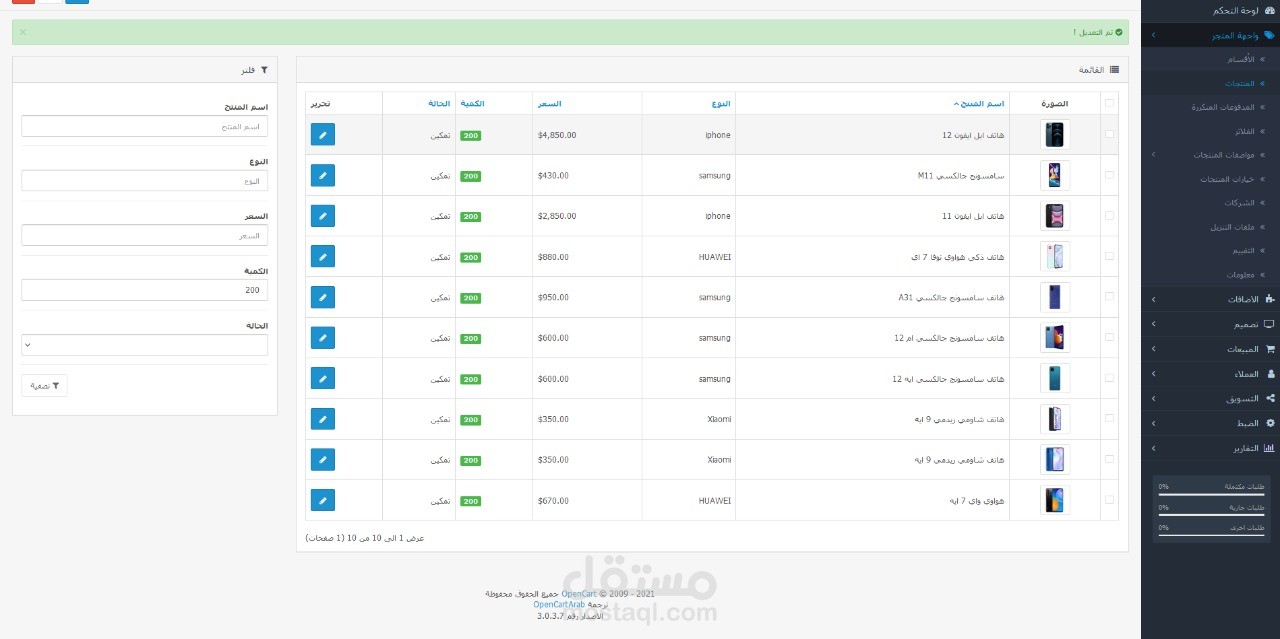Screen dimensions: 1280x639
Task: Open the هواوي واي 7 ايه thumbnail
Action: click(1055, 500)
